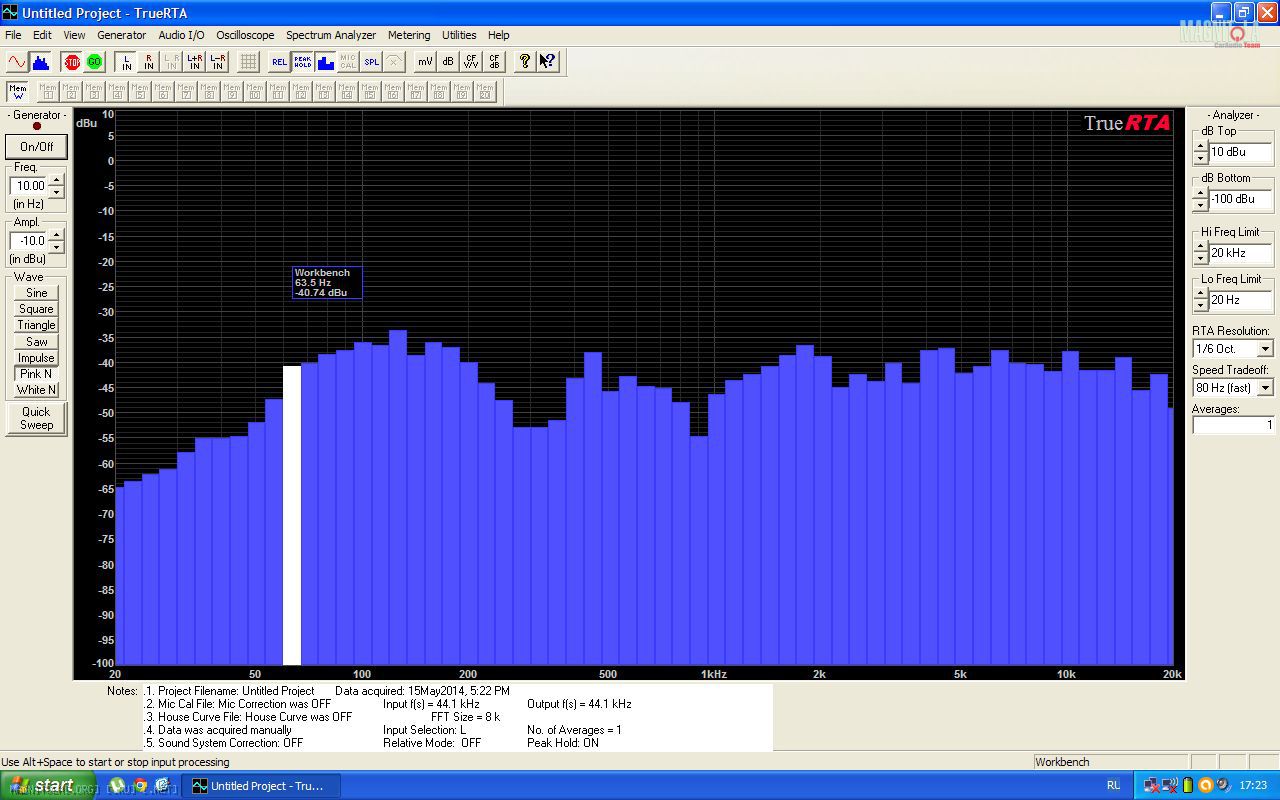Activate the context help arrow icon
1280x800 pixels.
[x=547, y=62]
